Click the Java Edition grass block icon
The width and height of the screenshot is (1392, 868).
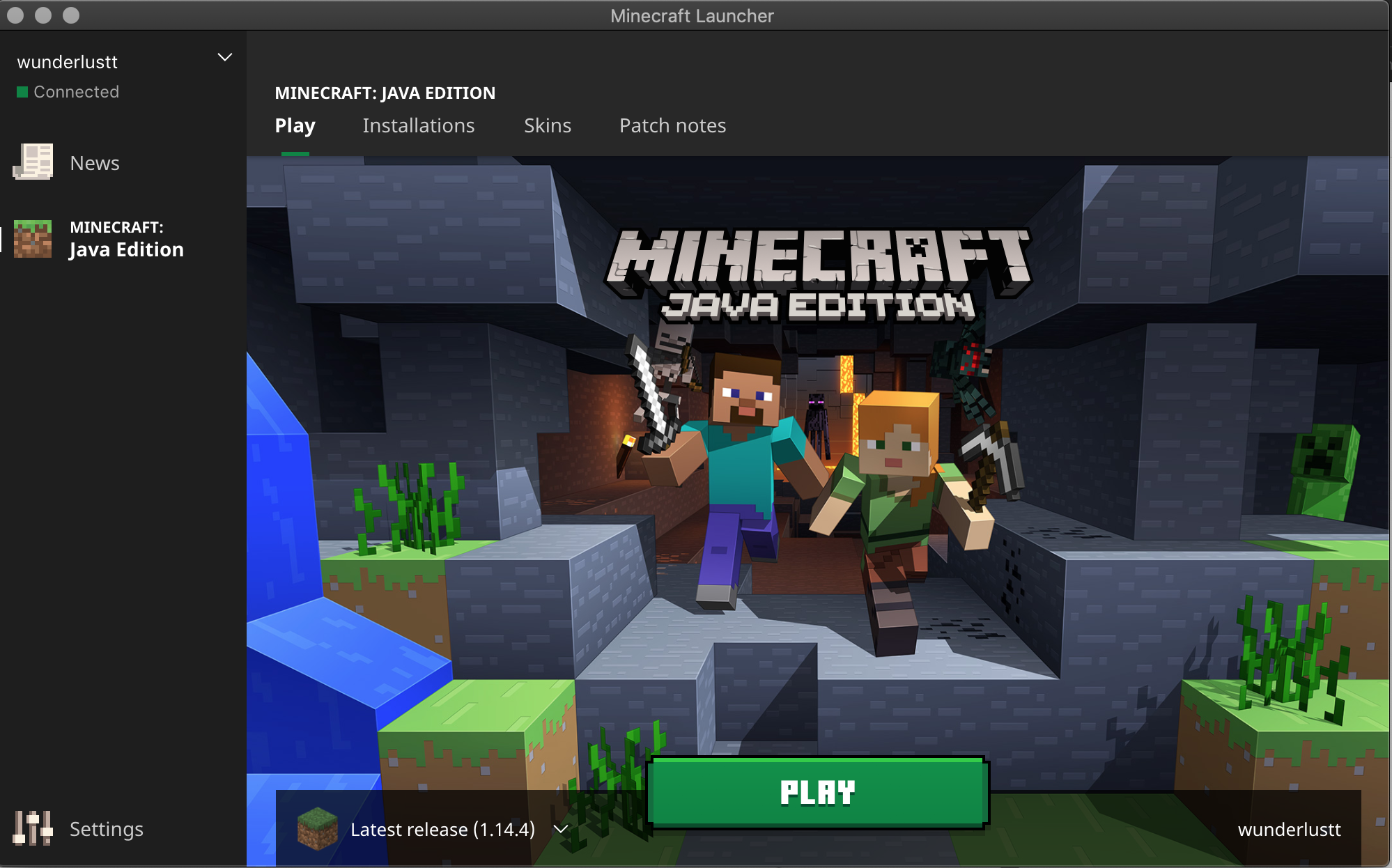pos(33,239)
